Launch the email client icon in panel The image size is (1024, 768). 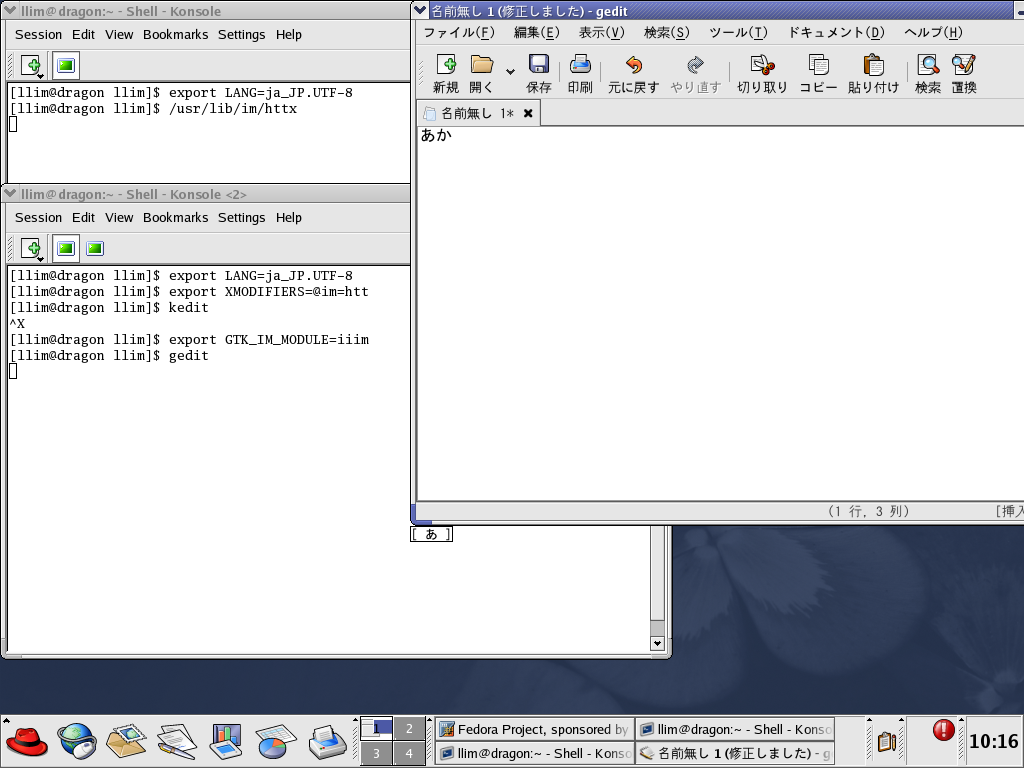(x=126, y=742)
